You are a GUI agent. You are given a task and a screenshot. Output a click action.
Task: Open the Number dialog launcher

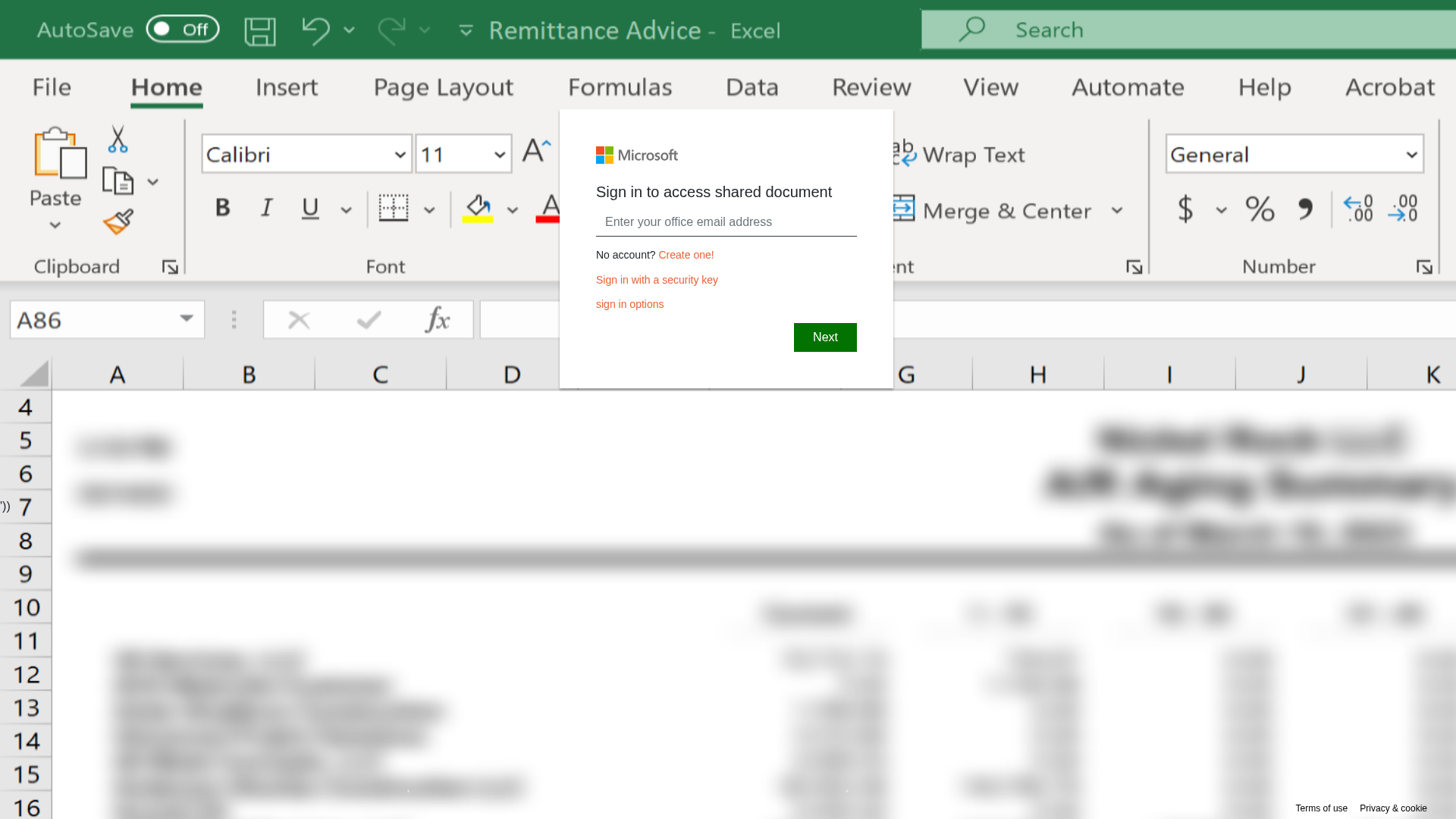(1424, 267)
